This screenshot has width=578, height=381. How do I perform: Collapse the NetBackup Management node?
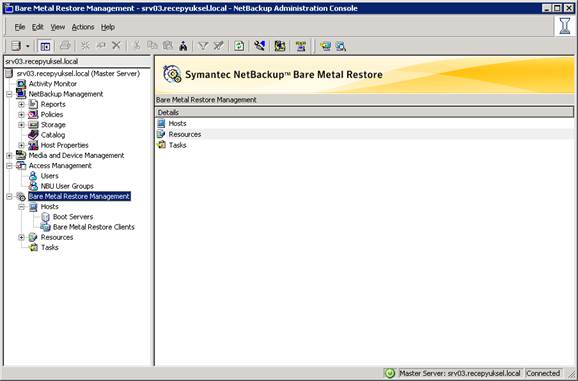pyautogui.click(x=9, y=94)
